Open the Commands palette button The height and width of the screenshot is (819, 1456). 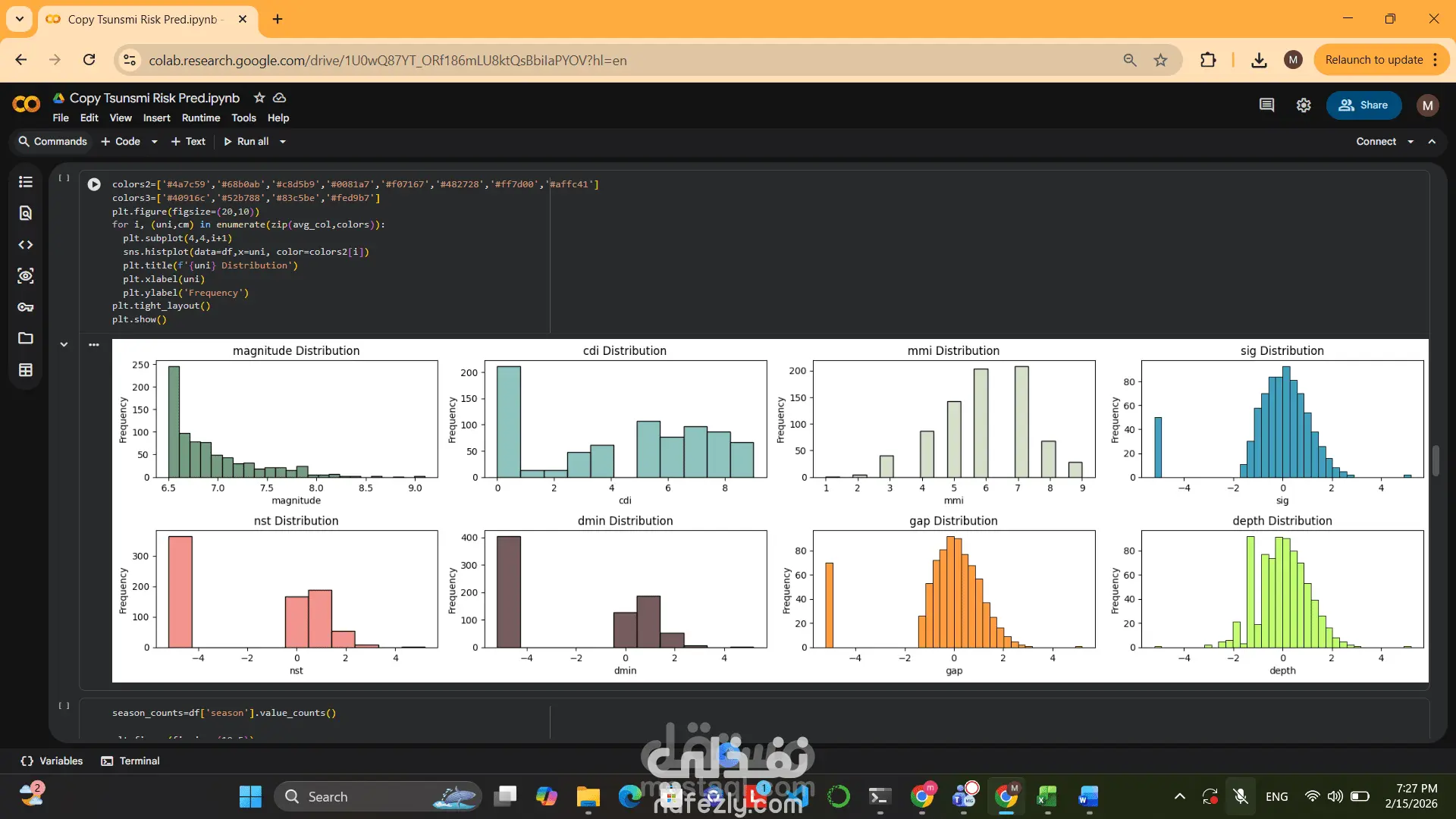(x=53, y=142)
